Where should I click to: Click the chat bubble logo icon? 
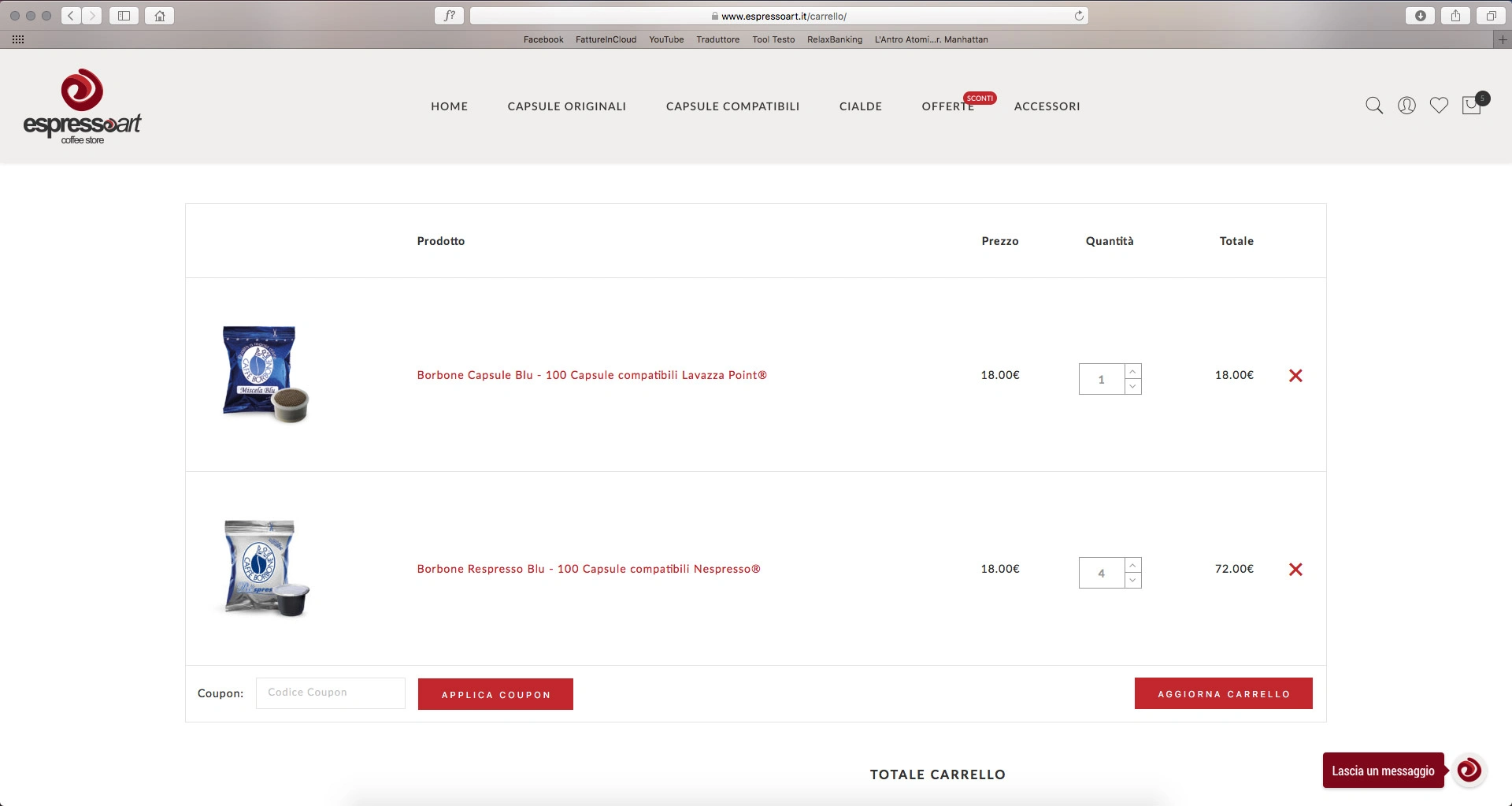pos(1469,771)
